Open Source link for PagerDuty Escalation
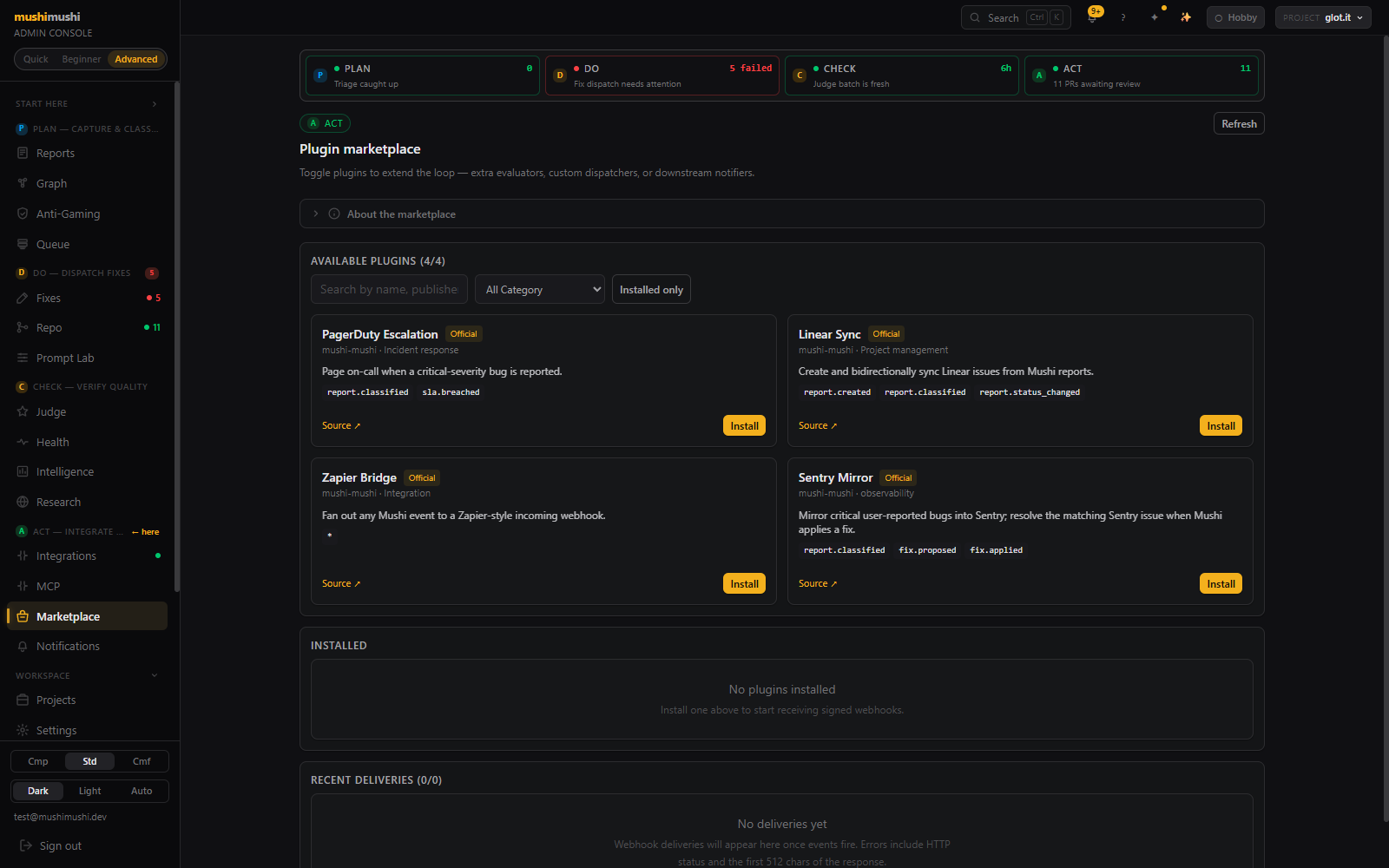Screen dimensions: 1389x868 click(x=341, y=425)
